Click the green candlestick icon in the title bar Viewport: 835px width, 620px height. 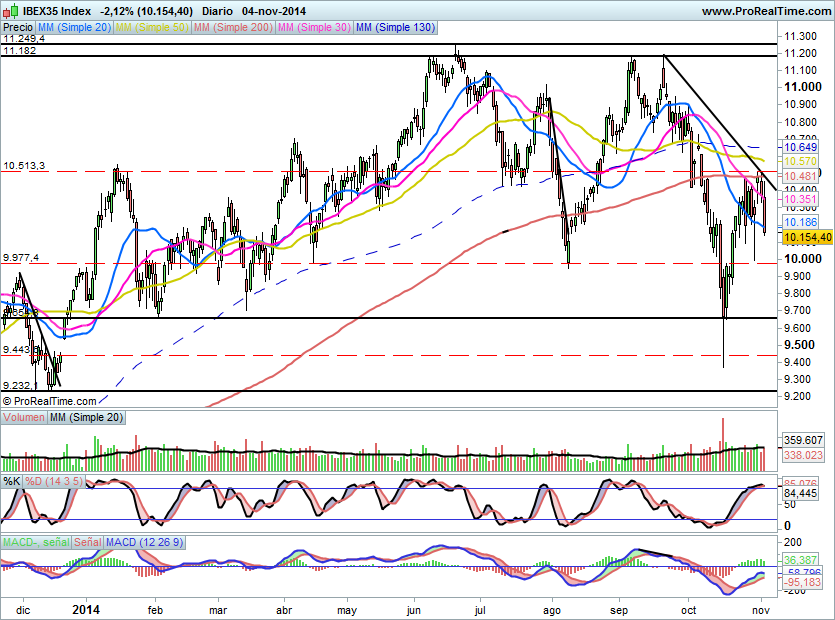(x=16, y=9)
